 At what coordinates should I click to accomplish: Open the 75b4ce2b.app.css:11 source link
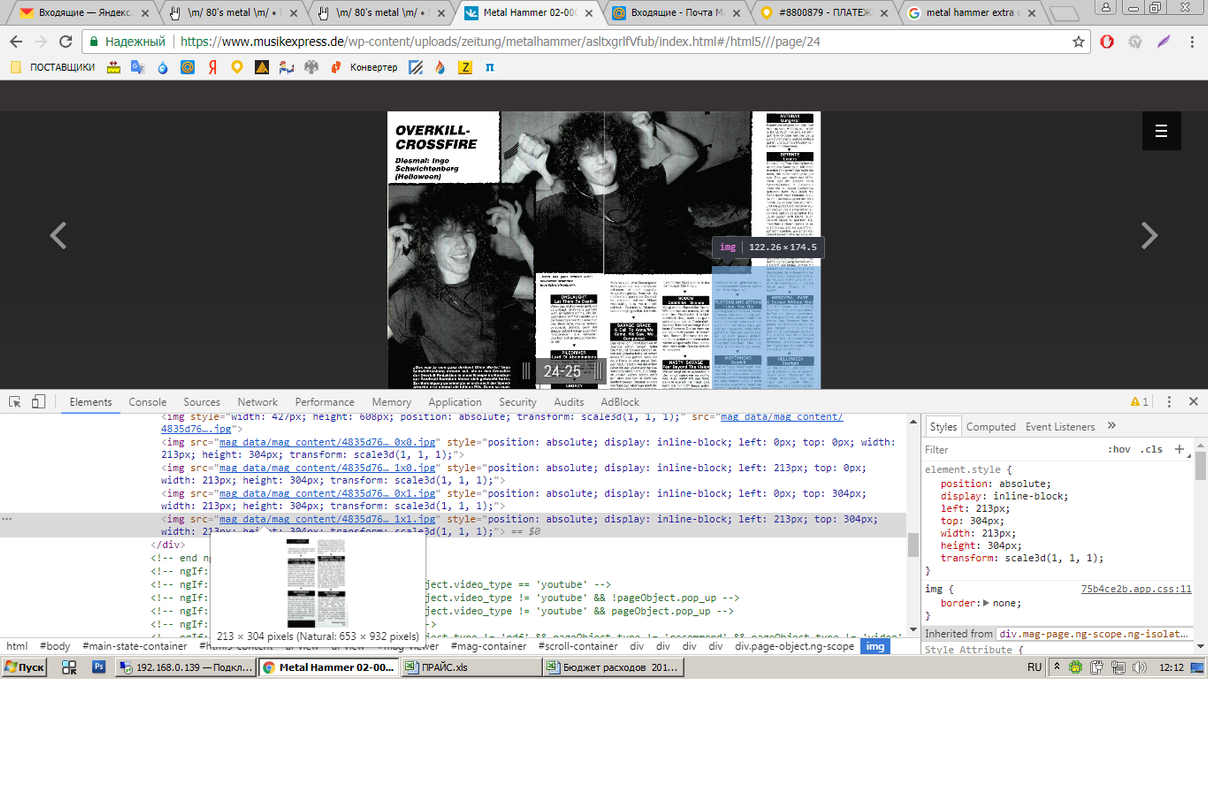click(x=1136, y=589)
